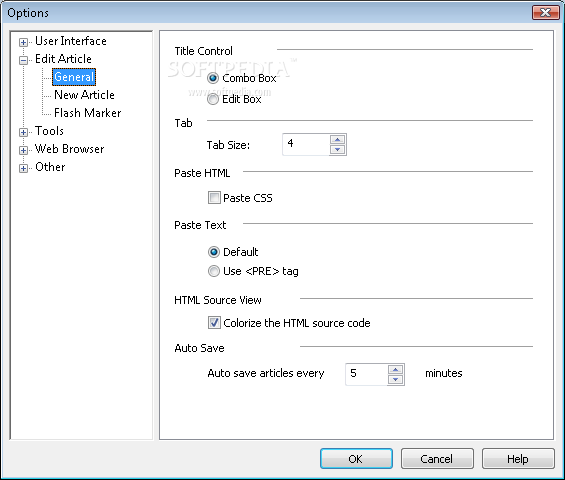Collapse the Edit Article tree node

point(23,60)
